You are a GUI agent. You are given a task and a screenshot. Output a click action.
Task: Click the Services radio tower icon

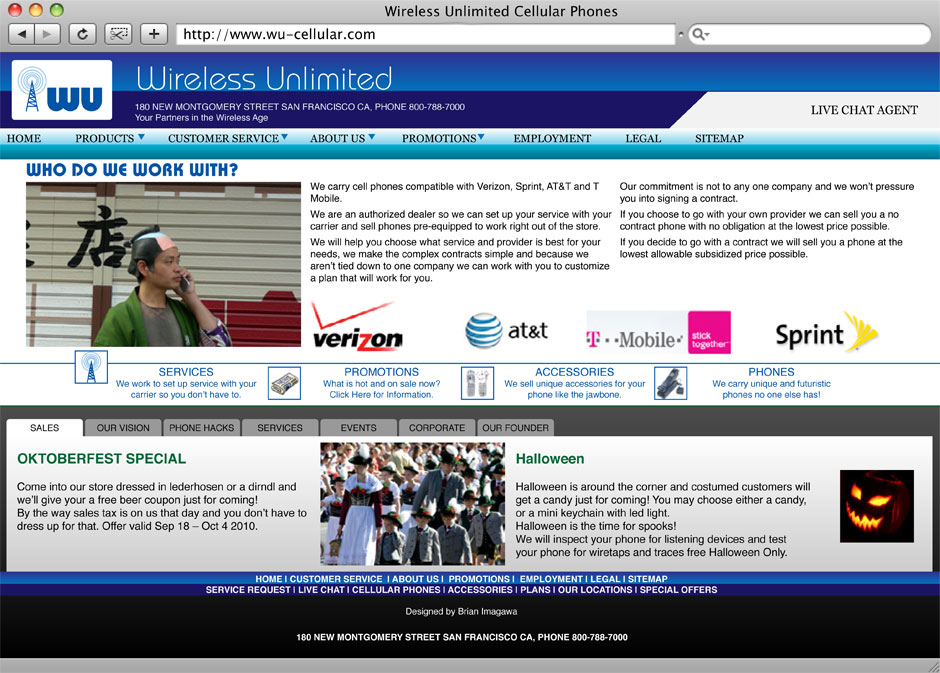click(x=91, y=367)
